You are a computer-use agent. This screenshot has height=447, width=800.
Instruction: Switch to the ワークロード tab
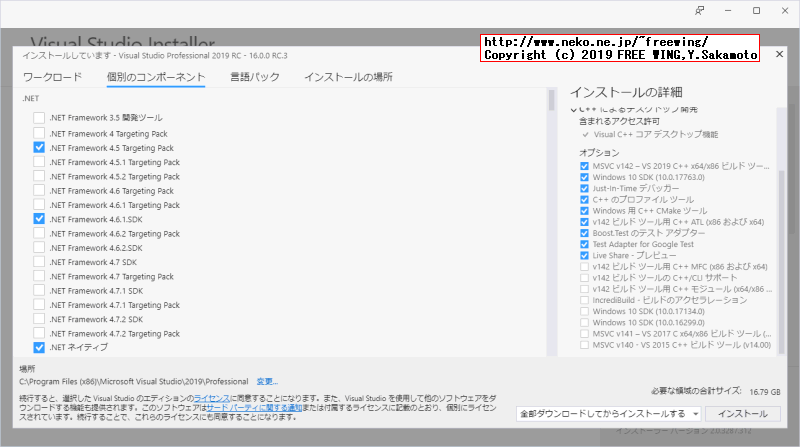coord(53,77)
